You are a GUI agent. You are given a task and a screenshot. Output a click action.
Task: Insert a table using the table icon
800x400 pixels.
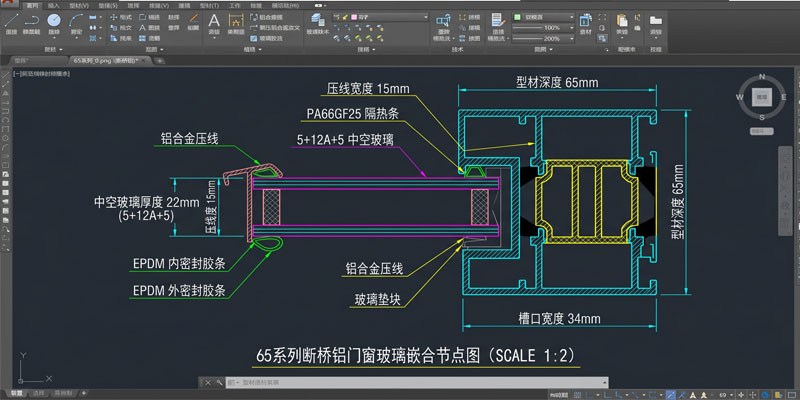[254, 38]
